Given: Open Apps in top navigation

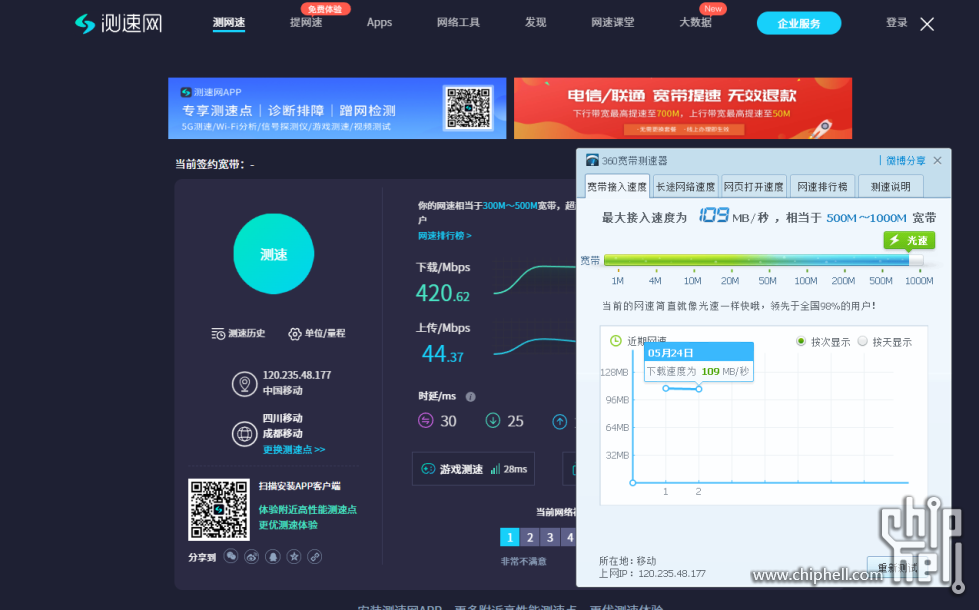Looking at the screenshot, I should click(x=380, y=22).
